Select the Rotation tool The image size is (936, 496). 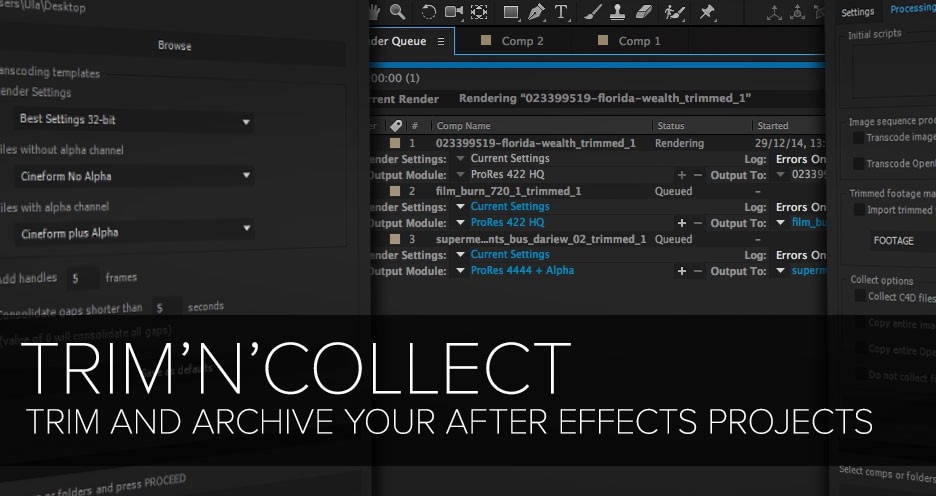[428, 12]
